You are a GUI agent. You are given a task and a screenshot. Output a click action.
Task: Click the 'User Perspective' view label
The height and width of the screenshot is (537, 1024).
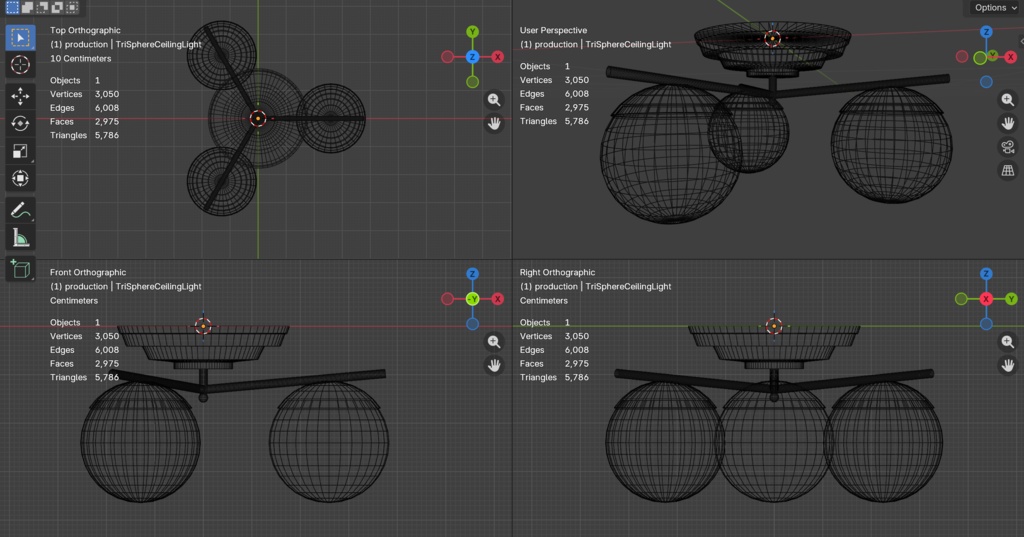click(x=553, y=30)
